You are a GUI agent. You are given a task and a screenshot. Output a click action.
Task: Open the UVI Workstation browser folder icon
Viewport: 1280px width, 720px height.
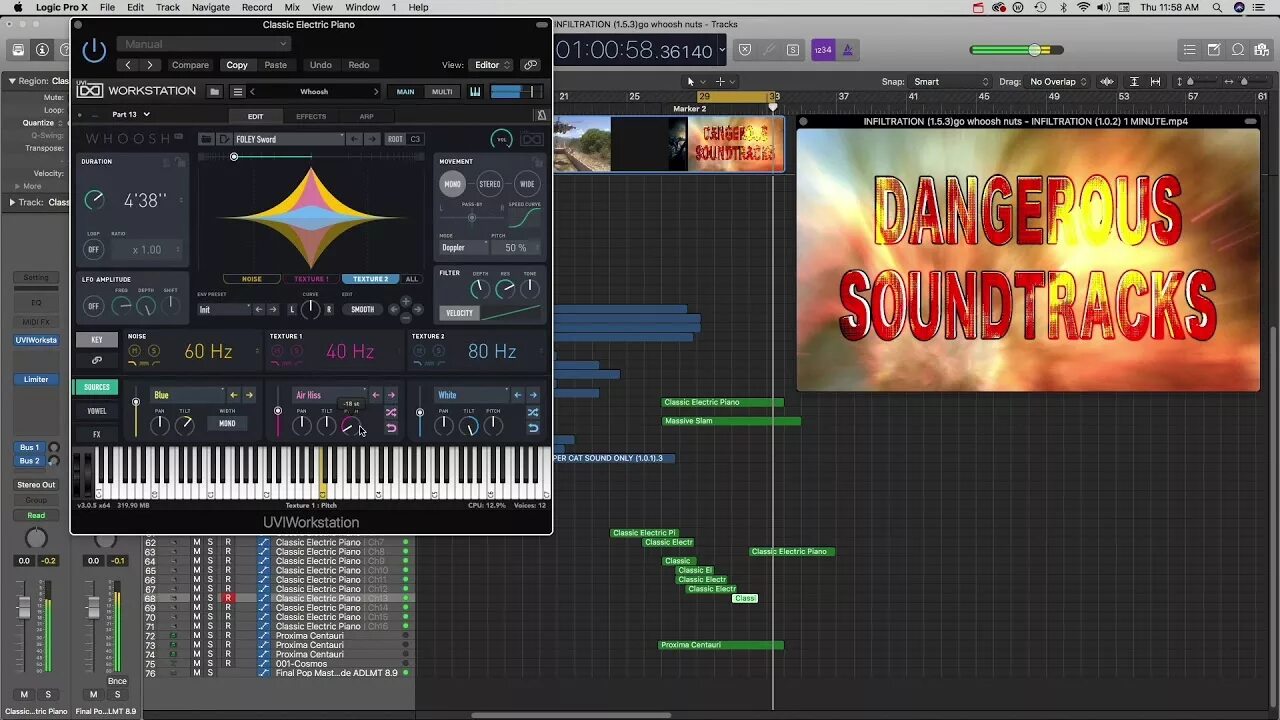point(214,91)
